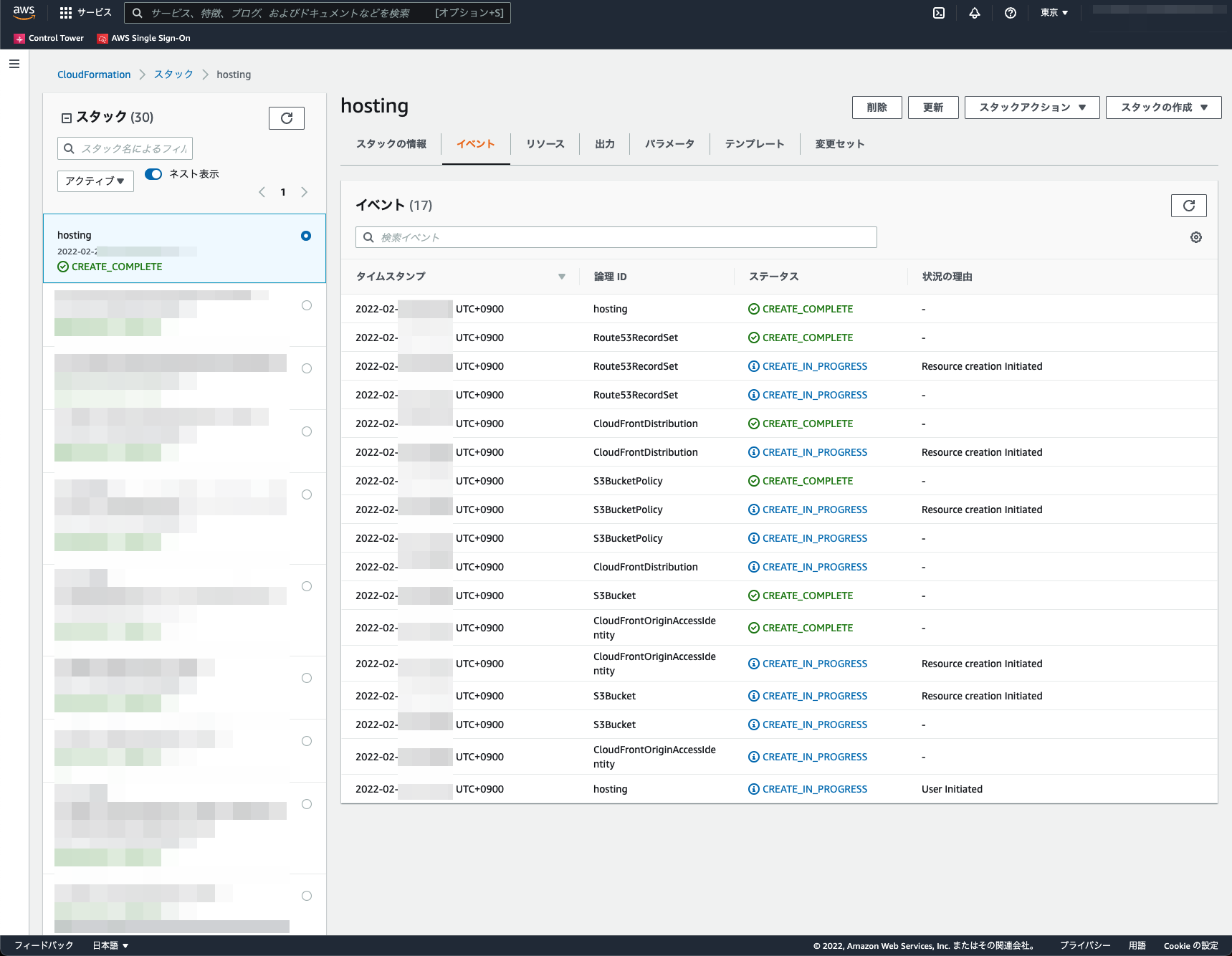Image resolution: width=1232 pixels, height=956 pixels.
Task: Open 用語 footer link
Action: click(1137, 945)
